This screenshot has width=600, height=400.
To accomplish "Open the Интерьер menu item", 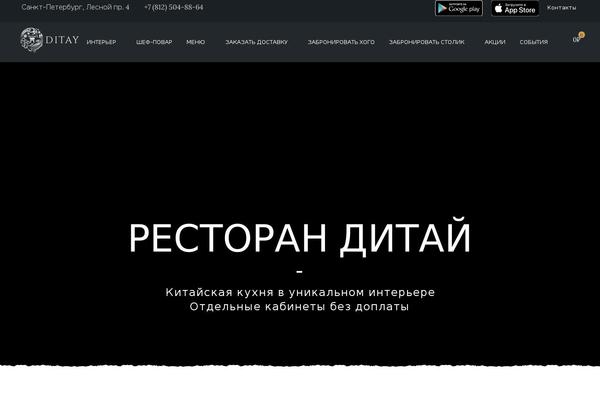I will (x=101, y=42).
